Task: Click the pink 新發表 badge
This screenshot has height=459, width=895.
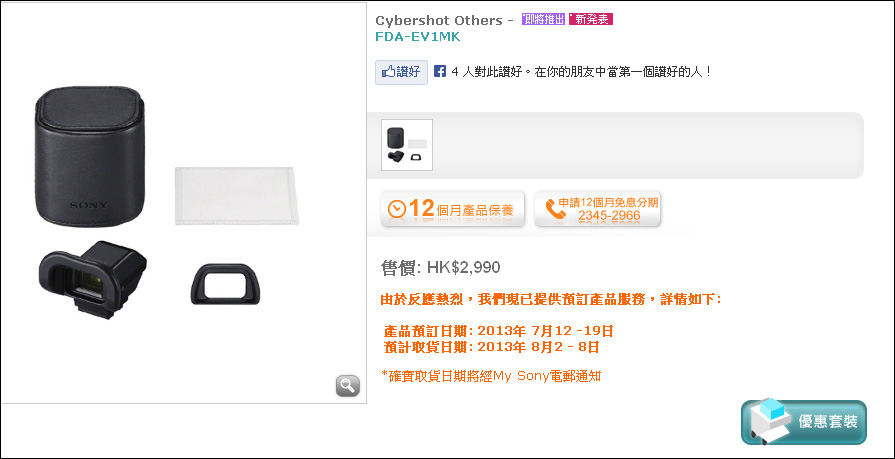Action: click(x=591, y=19)
